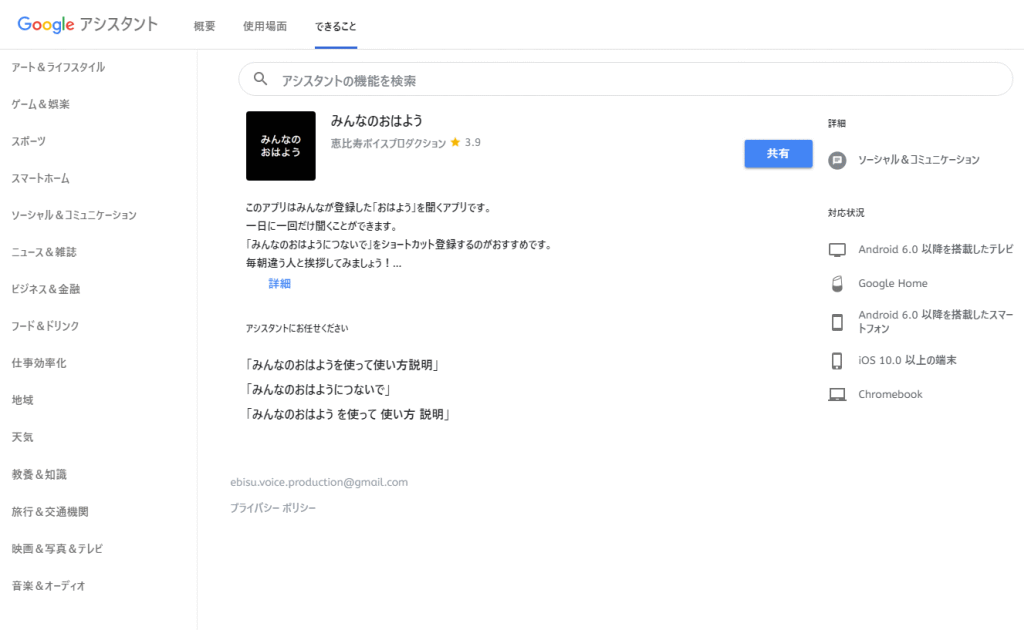This screenshot has width=1024, height=630.
Task: Click the アシスタントにお任せください heading
Action: tap(297, 328)
